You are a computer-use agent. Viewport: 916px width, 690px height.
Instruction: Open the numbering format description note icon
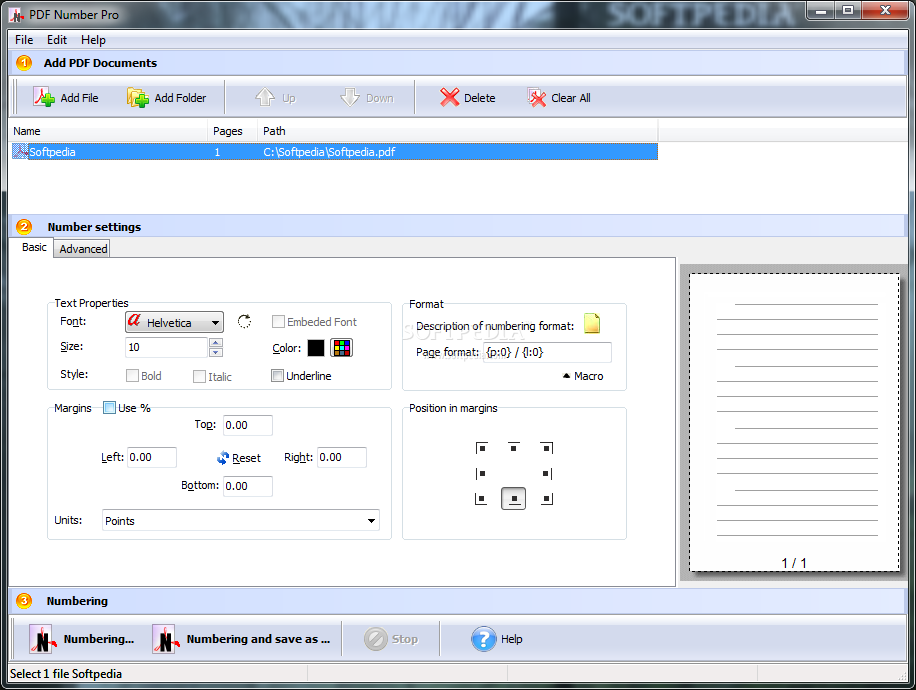[x=592, y=323]
